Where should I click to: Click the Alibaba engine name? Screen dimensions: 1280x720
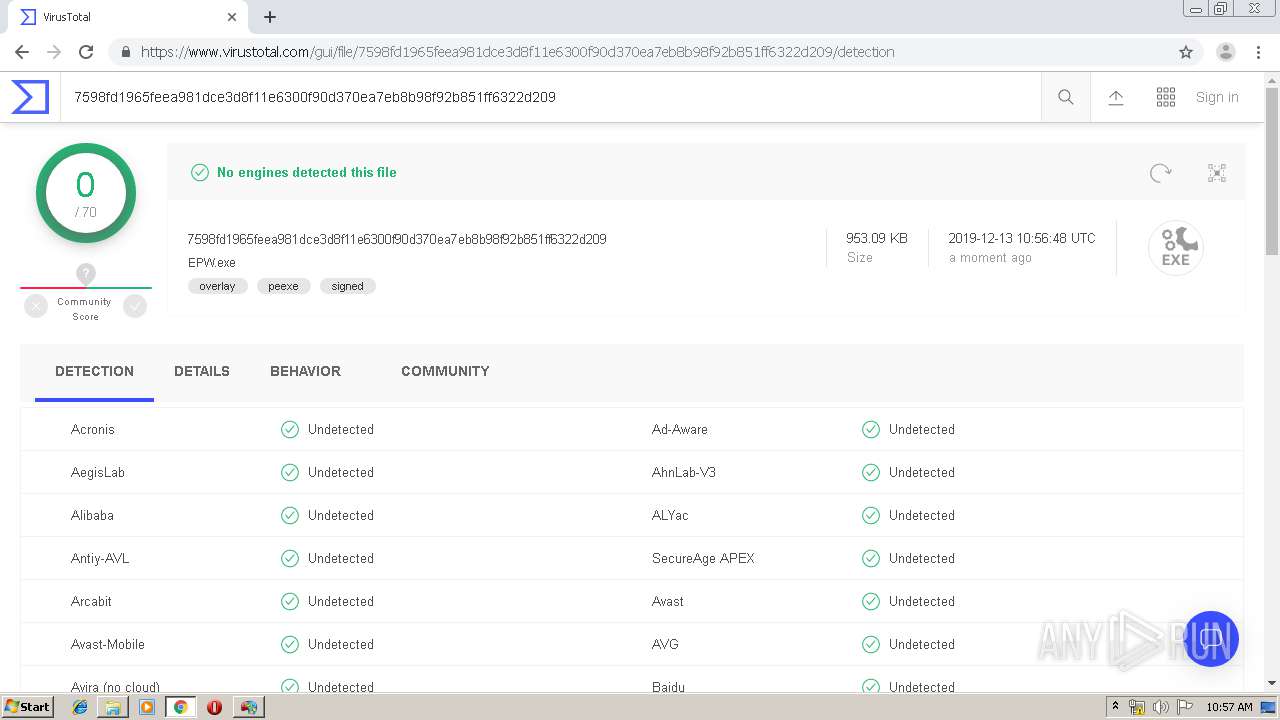92,515
